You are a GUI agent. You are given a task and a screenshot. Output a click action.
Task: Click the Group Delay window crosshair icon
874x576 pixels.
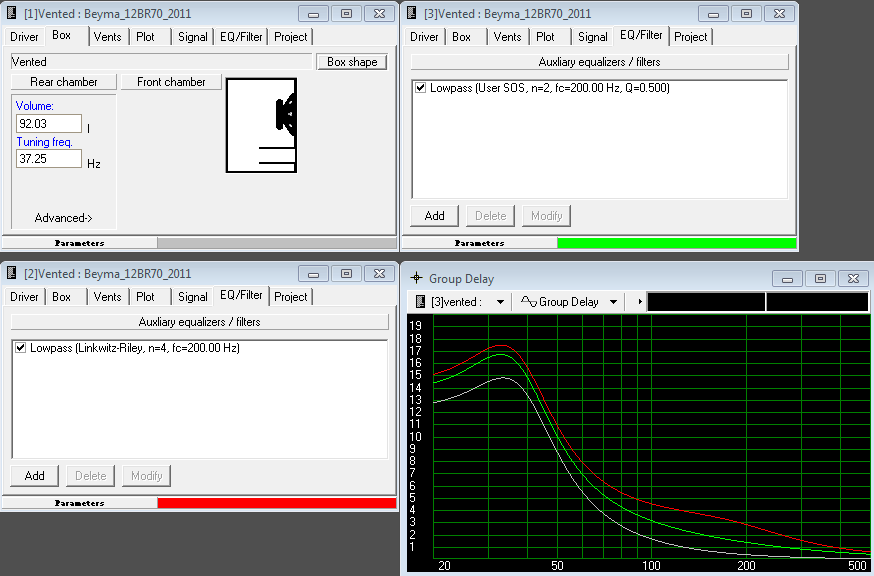point(417,278)
